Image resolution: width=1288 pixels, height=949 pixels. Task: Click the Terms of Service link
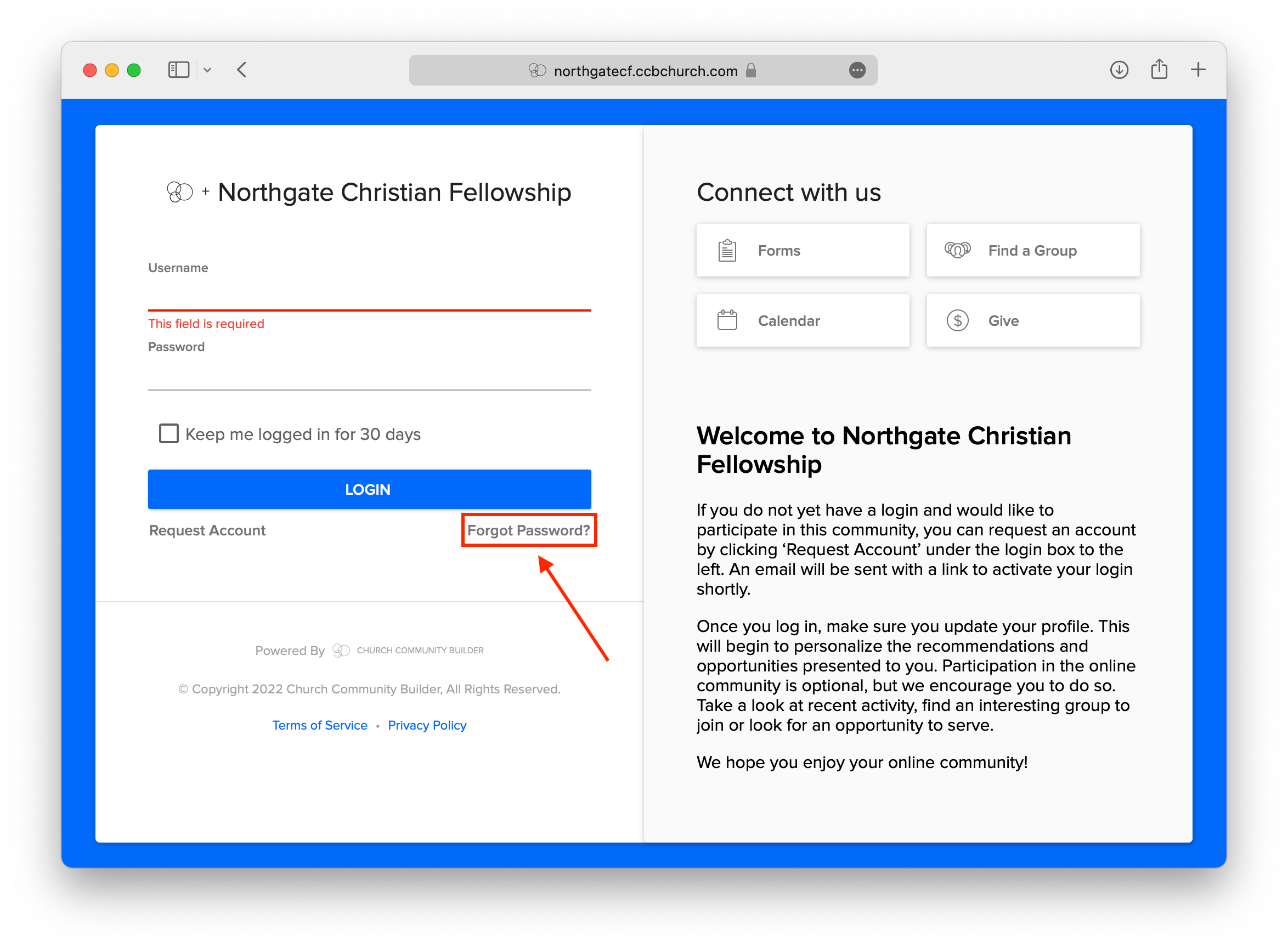[319, 725]
